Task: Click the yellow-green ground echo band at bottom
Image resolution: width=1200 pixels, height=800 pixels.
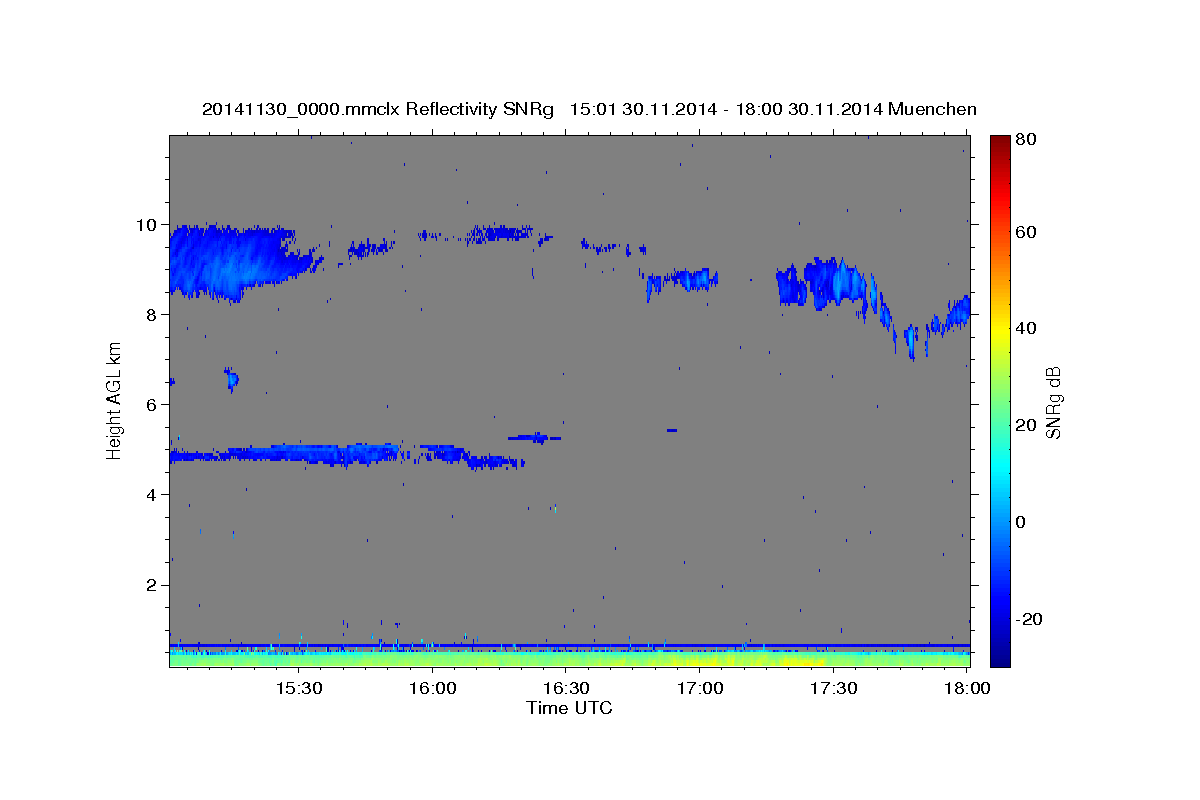Action: [570, 659]
